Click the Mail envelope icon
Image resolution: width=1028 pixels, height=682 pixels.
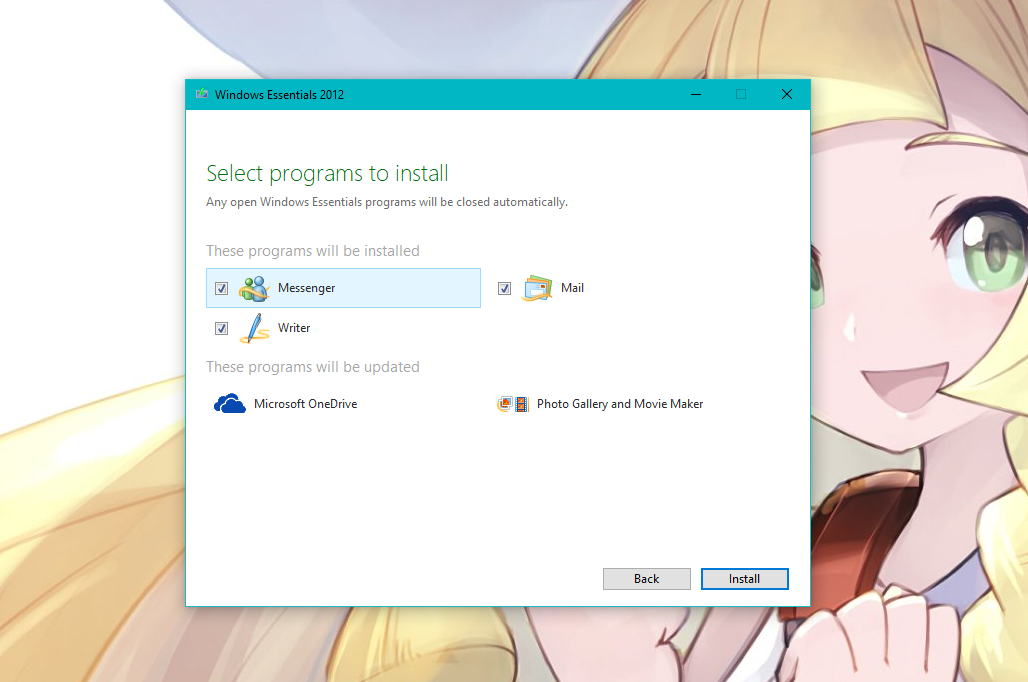[538, 289]
